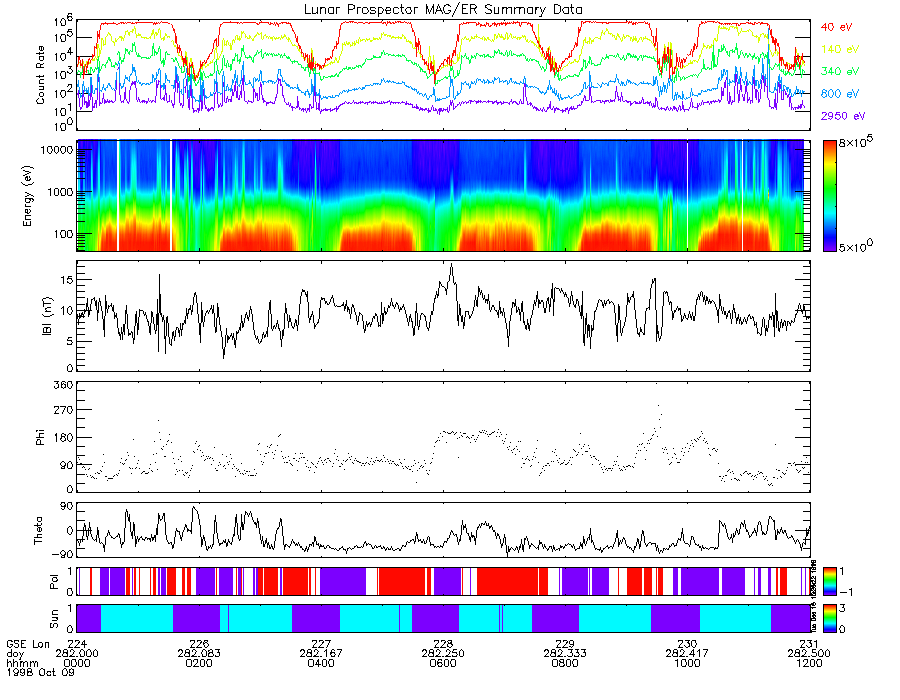900x700 pixels.
Task: Click the GSE longitude tick '228'
Action: (x=443, y=644)
